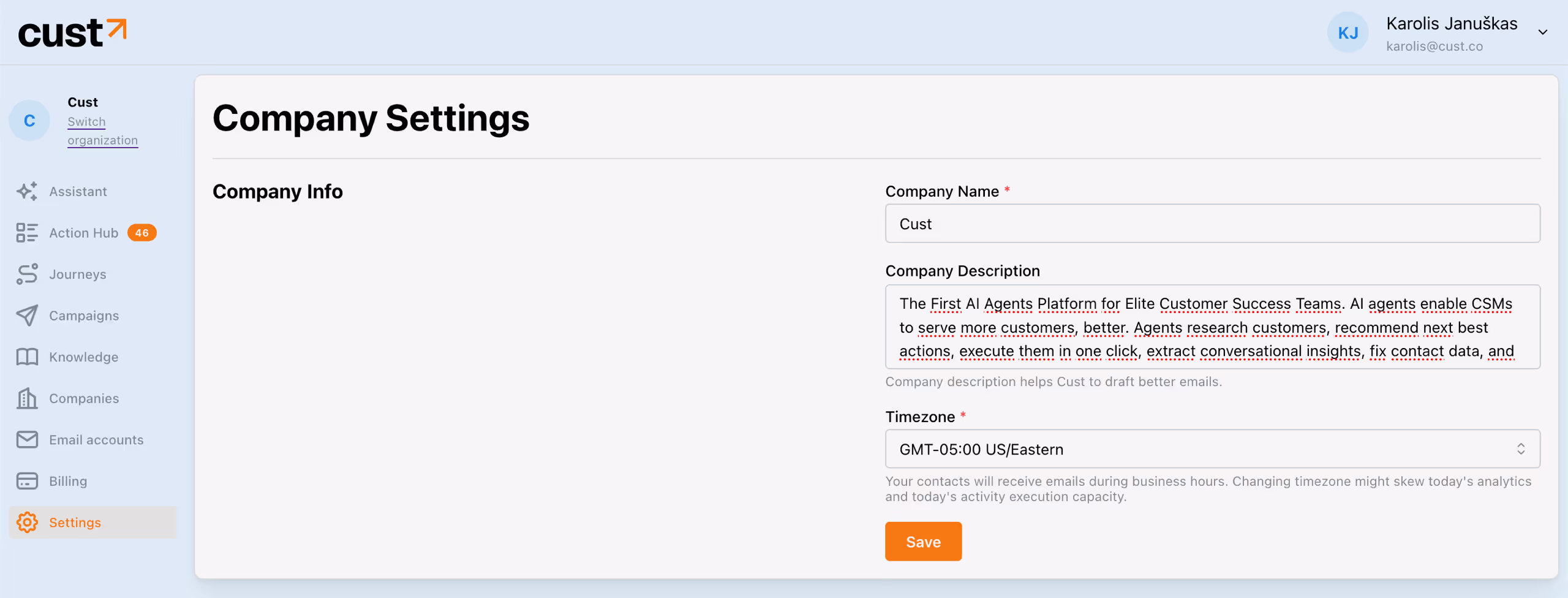Click the cust logo
The width and height of the screenshot is (1568, 598).
[72, 33]
